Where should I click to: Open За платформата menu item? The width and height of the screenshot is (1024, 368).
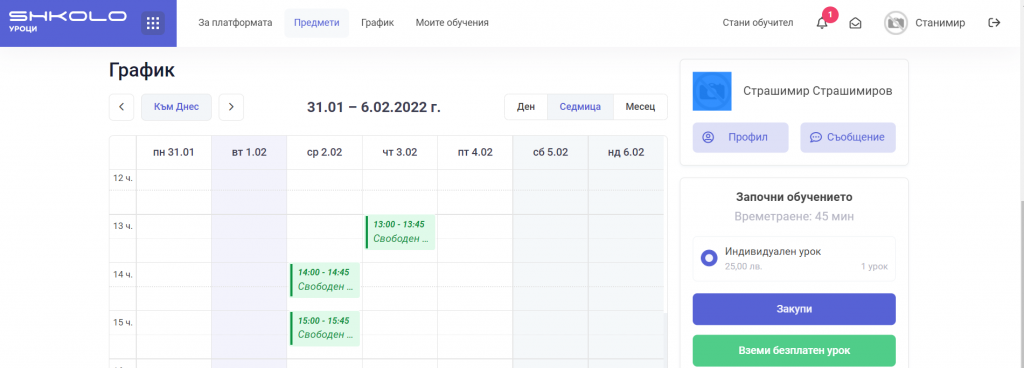[x=235, y=23]
